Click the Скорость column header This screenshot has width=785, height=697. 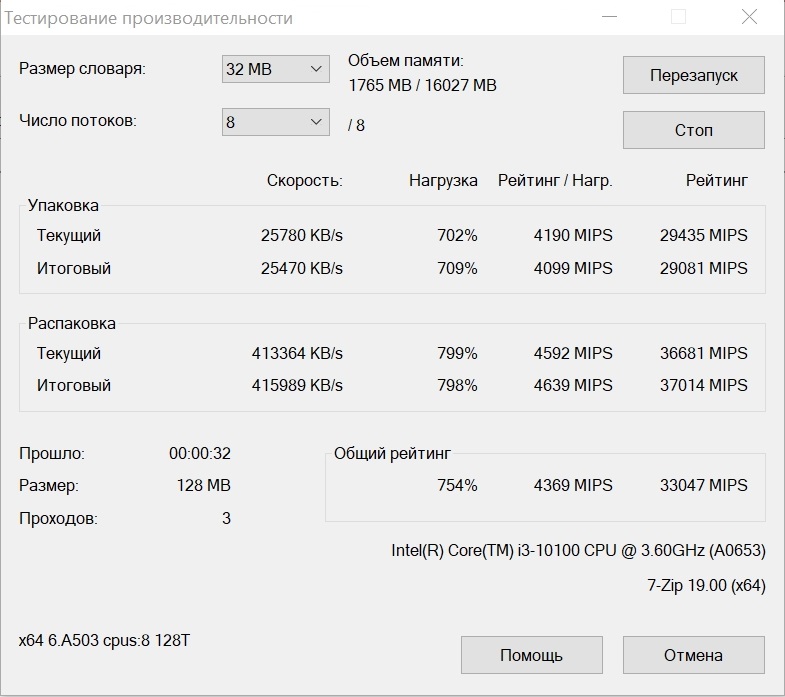304,181
